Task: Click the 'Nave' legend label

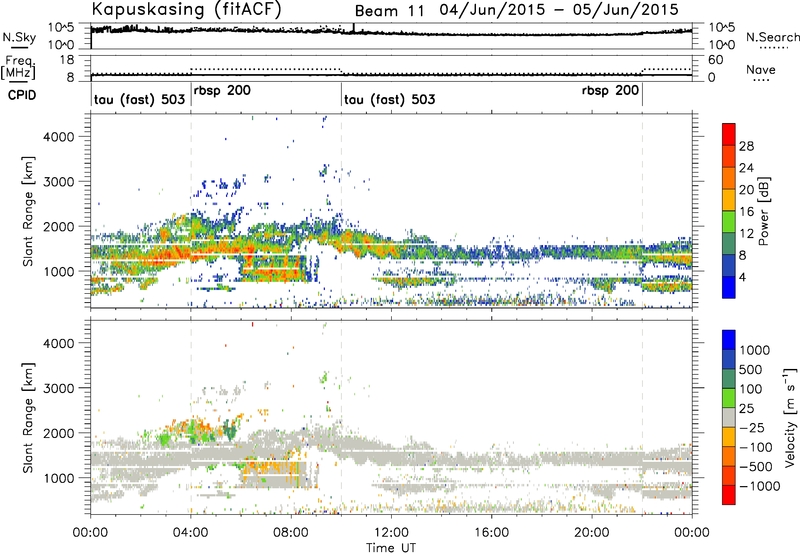Action: tap(761, 69)
